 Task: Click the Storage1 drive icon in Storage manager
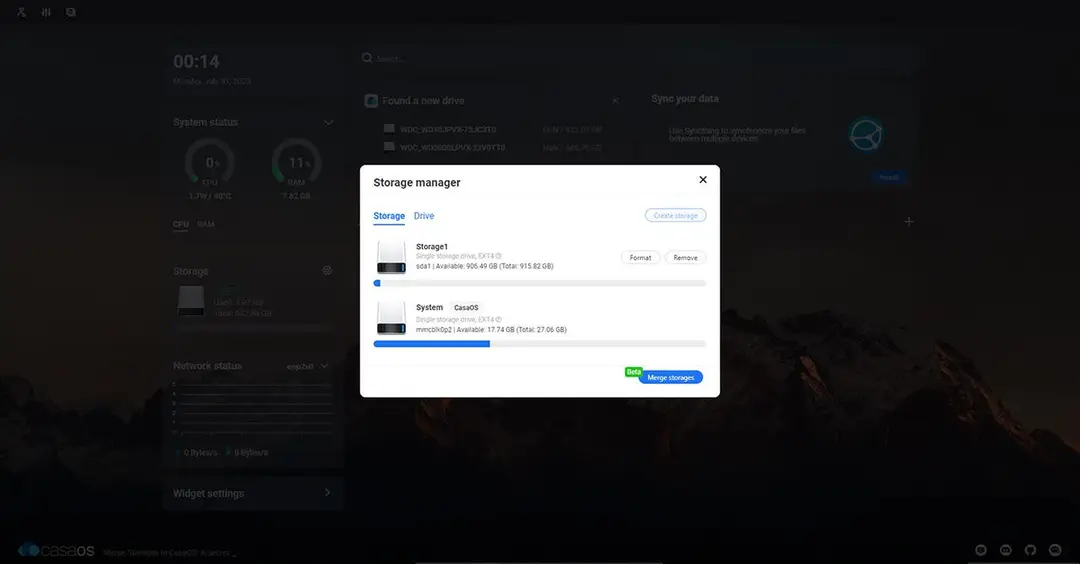click(391, 257)
